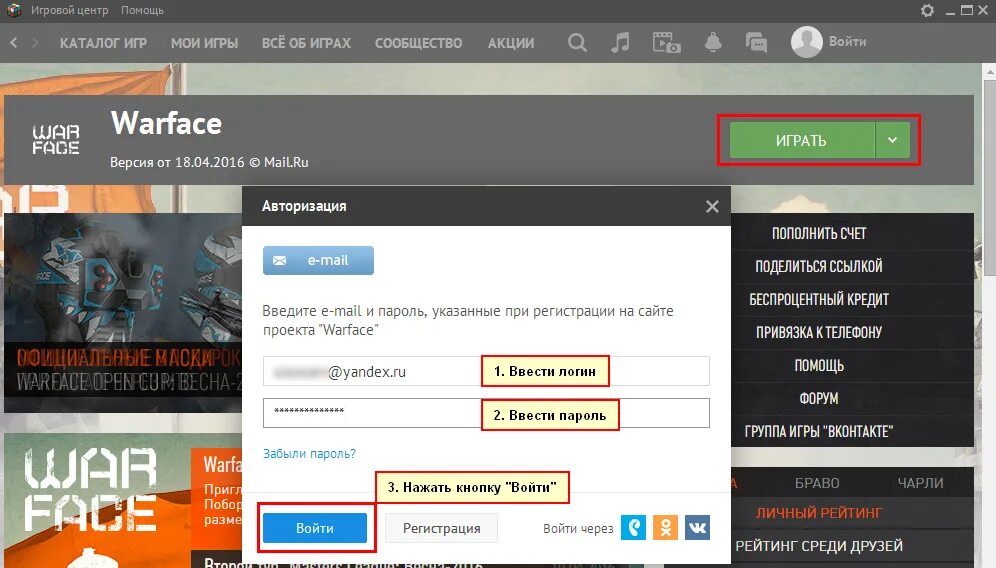Click the Game Center cube logo
Image resolution: width=996 pixels, height=568 pixels.
[x=13, y=10]
